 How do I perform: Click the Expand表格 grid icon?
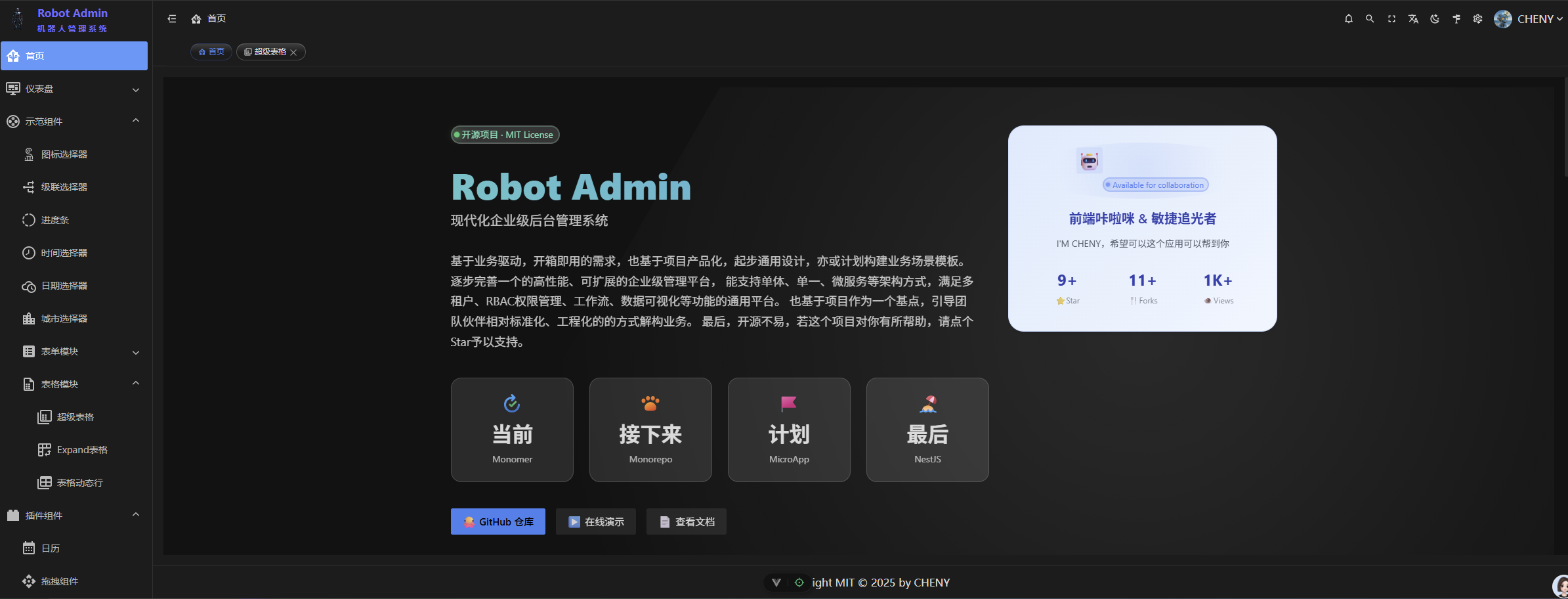(x=45, y=450)
